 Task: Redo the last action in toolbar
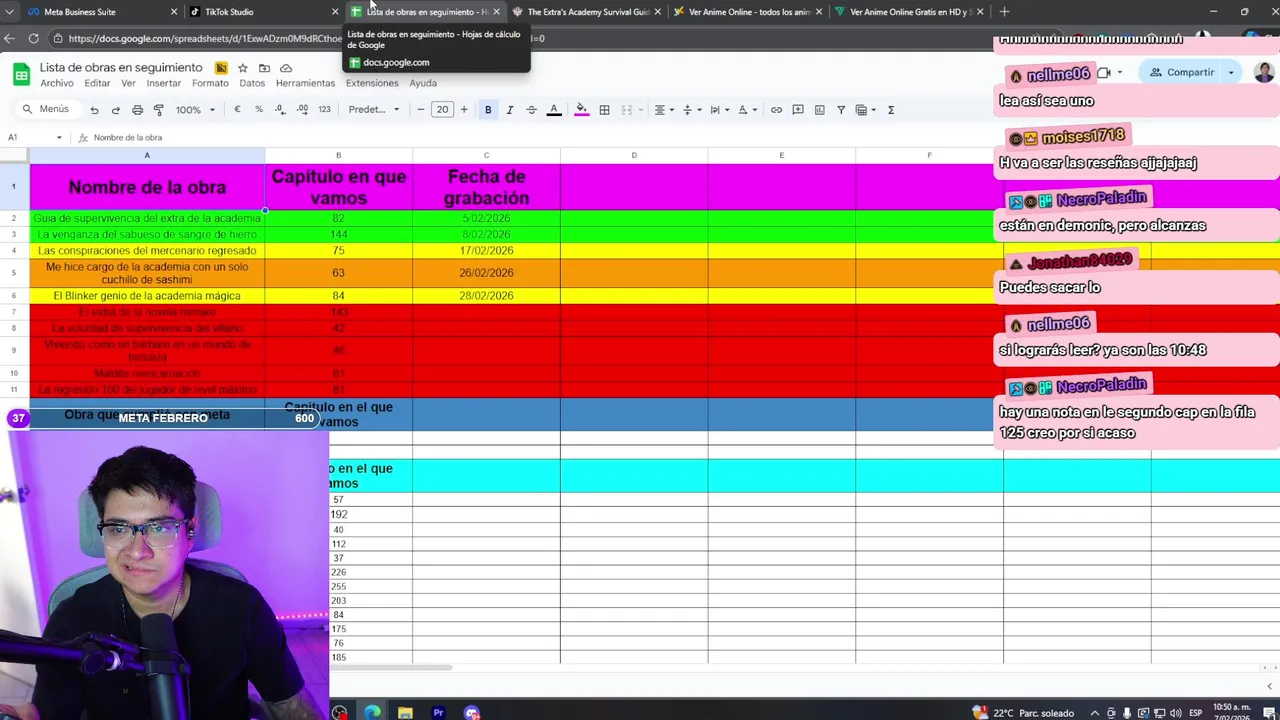tap(116, 110)
